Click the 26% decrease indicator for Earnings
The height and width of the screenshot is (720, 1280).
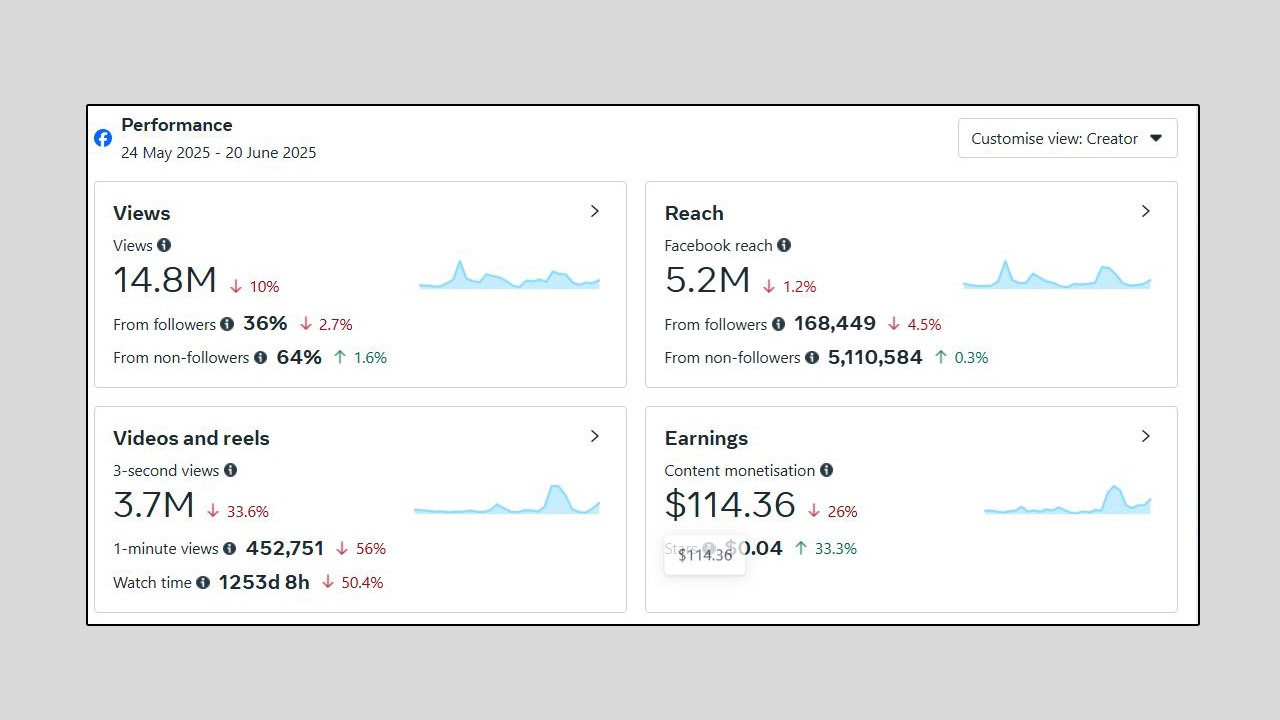[x=833, y=512]
